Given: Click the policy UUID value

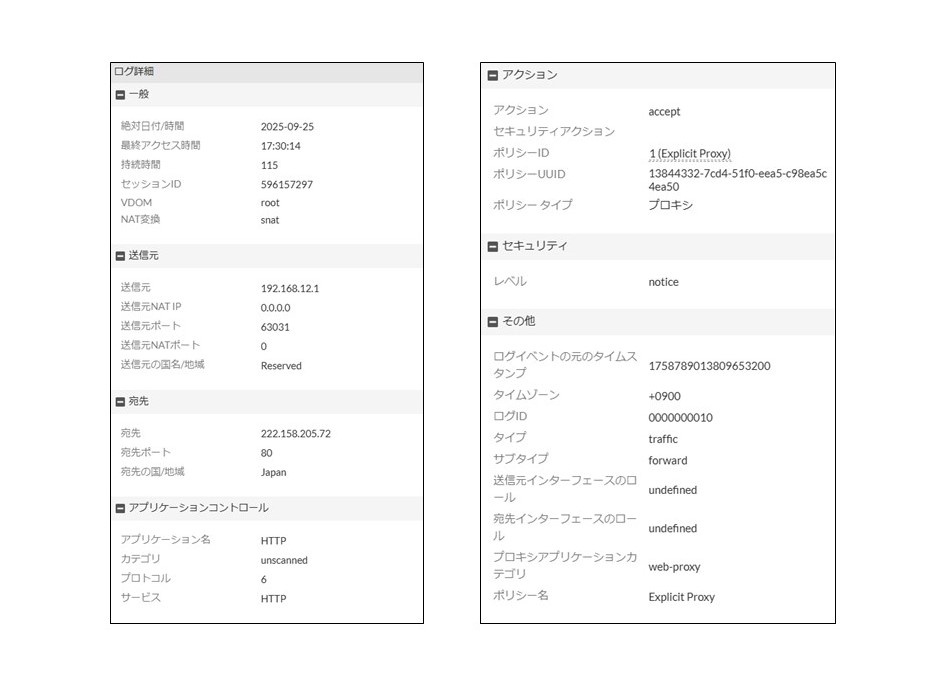Looking at the screenshot, I should tap(737, 180).
